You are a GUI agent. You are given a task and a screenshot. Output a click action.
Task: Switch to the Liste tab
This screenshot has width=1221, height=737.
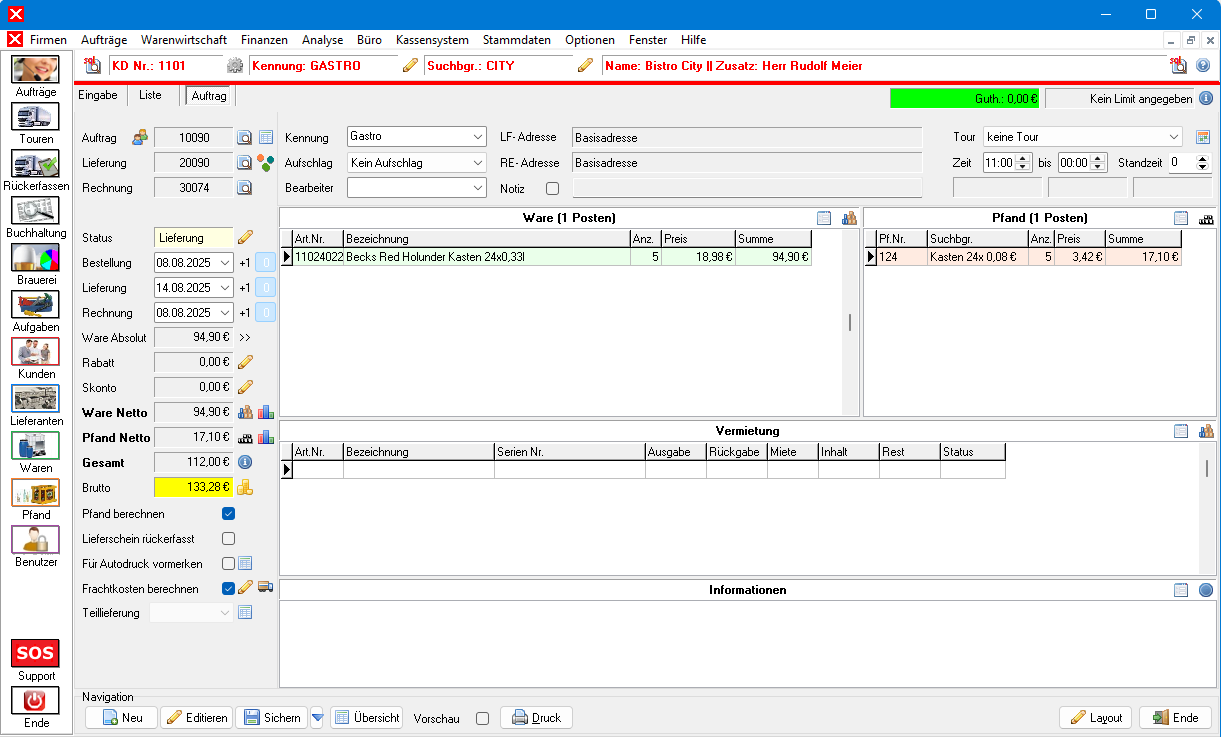click(x=150, y=95)
